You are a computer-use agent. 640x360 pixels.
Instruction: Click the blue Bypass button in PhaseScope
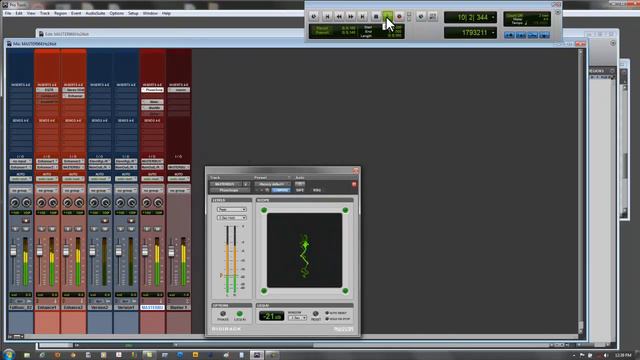pos(280,190)
